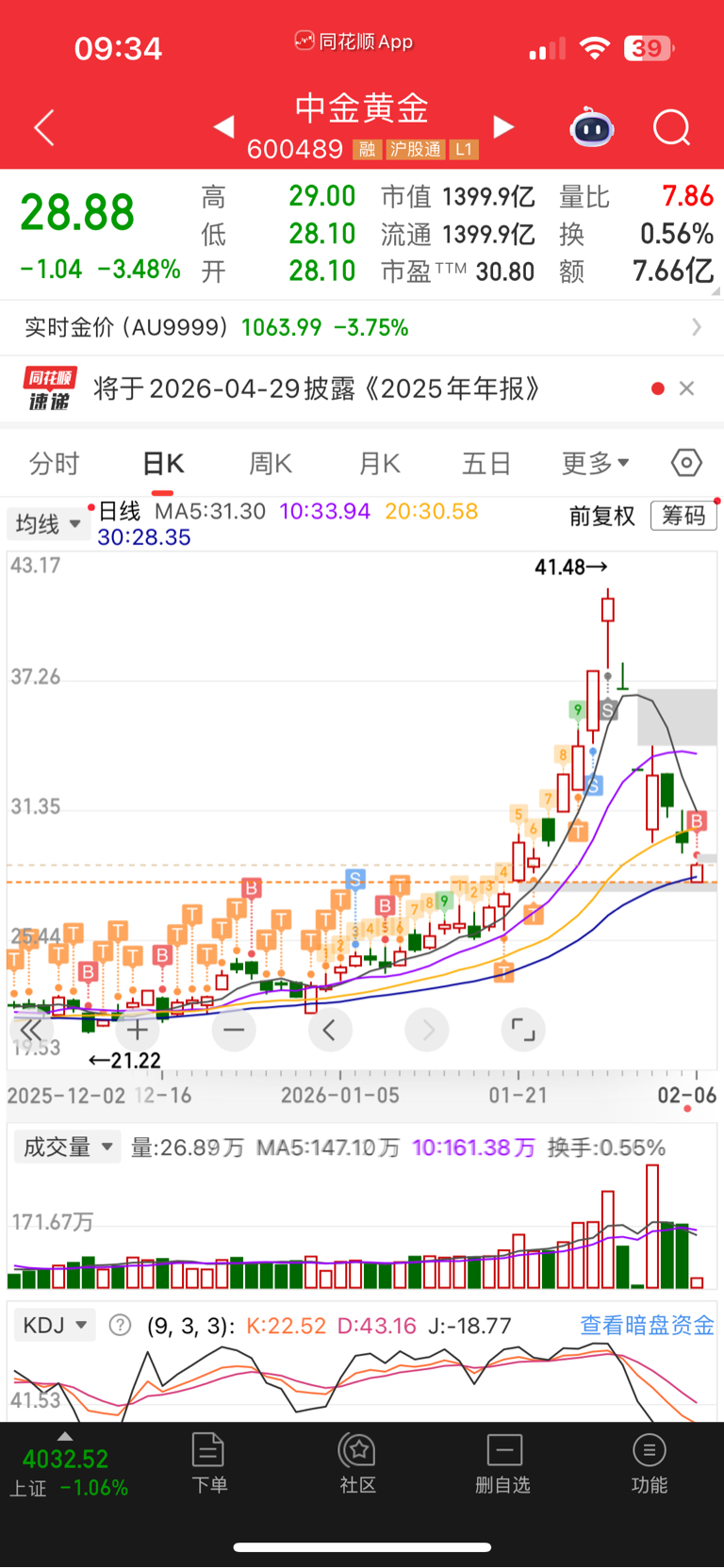This screenshot has width=724, height=1568.
Task: Tap the 沪股通 tag
Action: [x=416, y=150]
